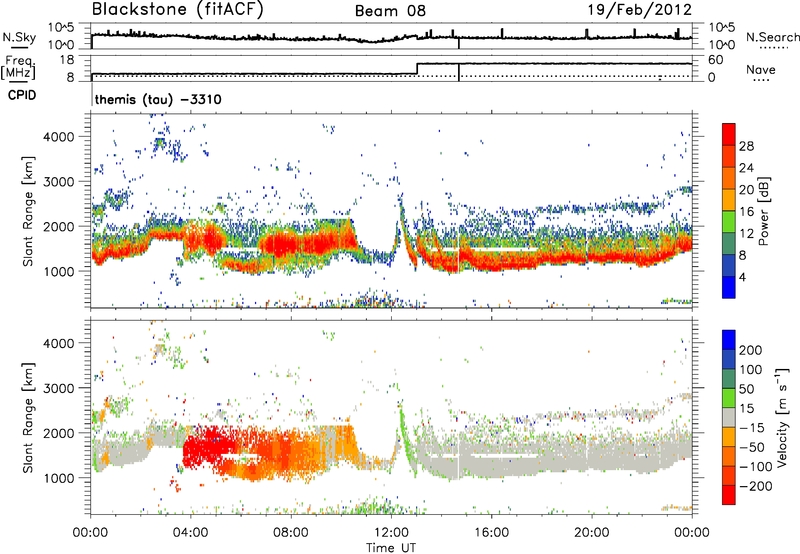Click the 16:00 time tick label

point(491,533)
